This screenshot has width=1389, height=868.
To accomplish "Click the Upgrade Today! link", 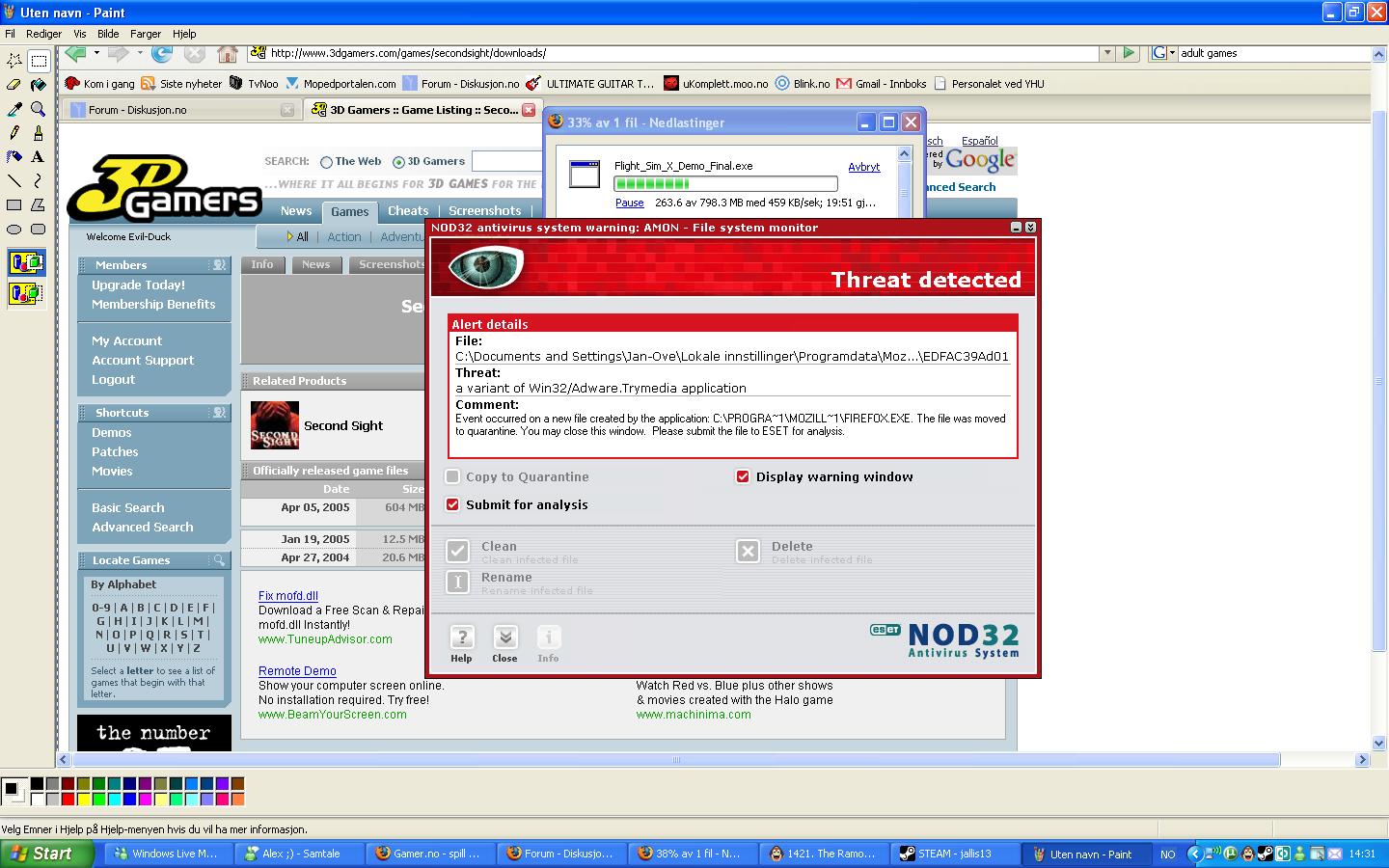I will click(x=138, y=285).
